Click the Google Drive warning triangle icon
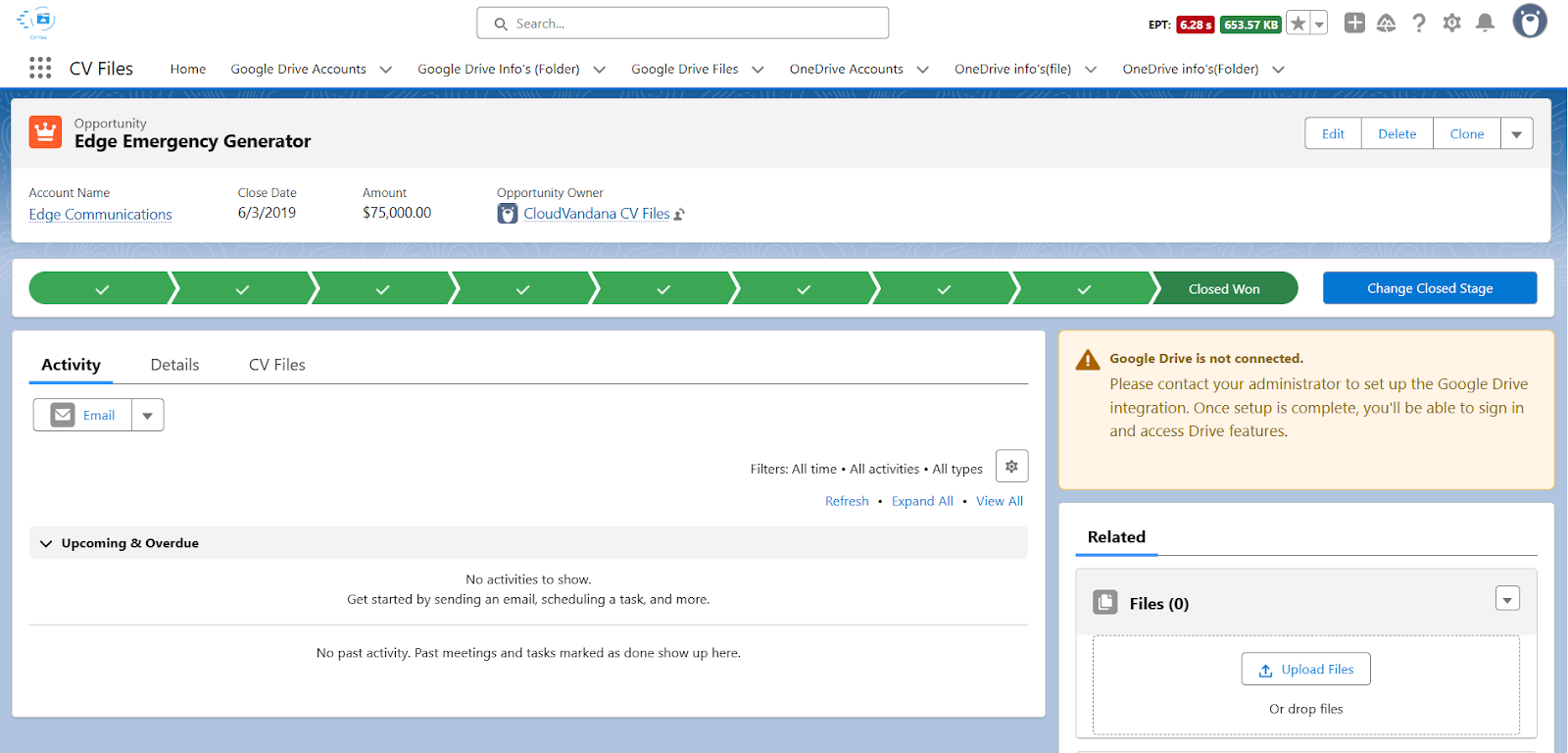The width and height of the screenshot is (1568, 753). 1088,360
